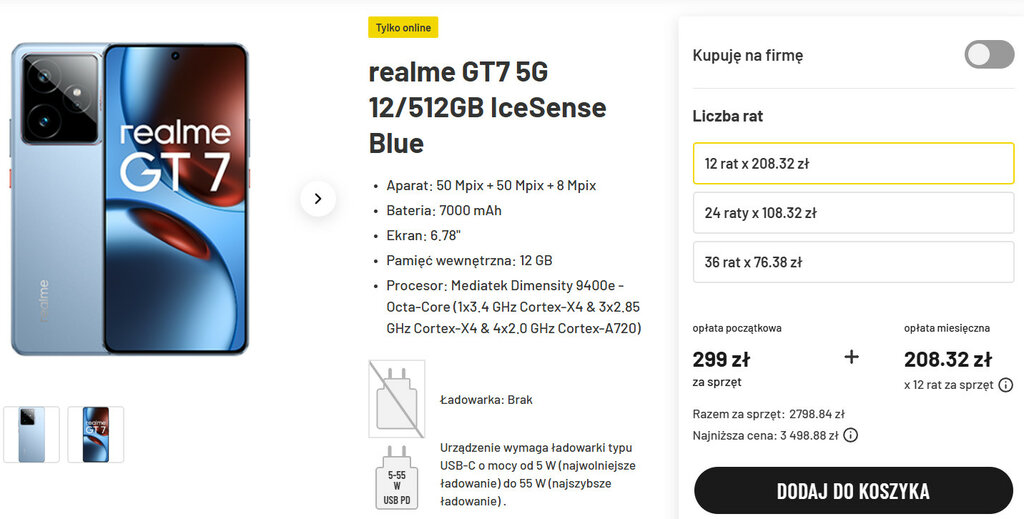This screenshot has width=1024, height=519.
Task: Show the next product image with arrow
Action: click(318, 198)
